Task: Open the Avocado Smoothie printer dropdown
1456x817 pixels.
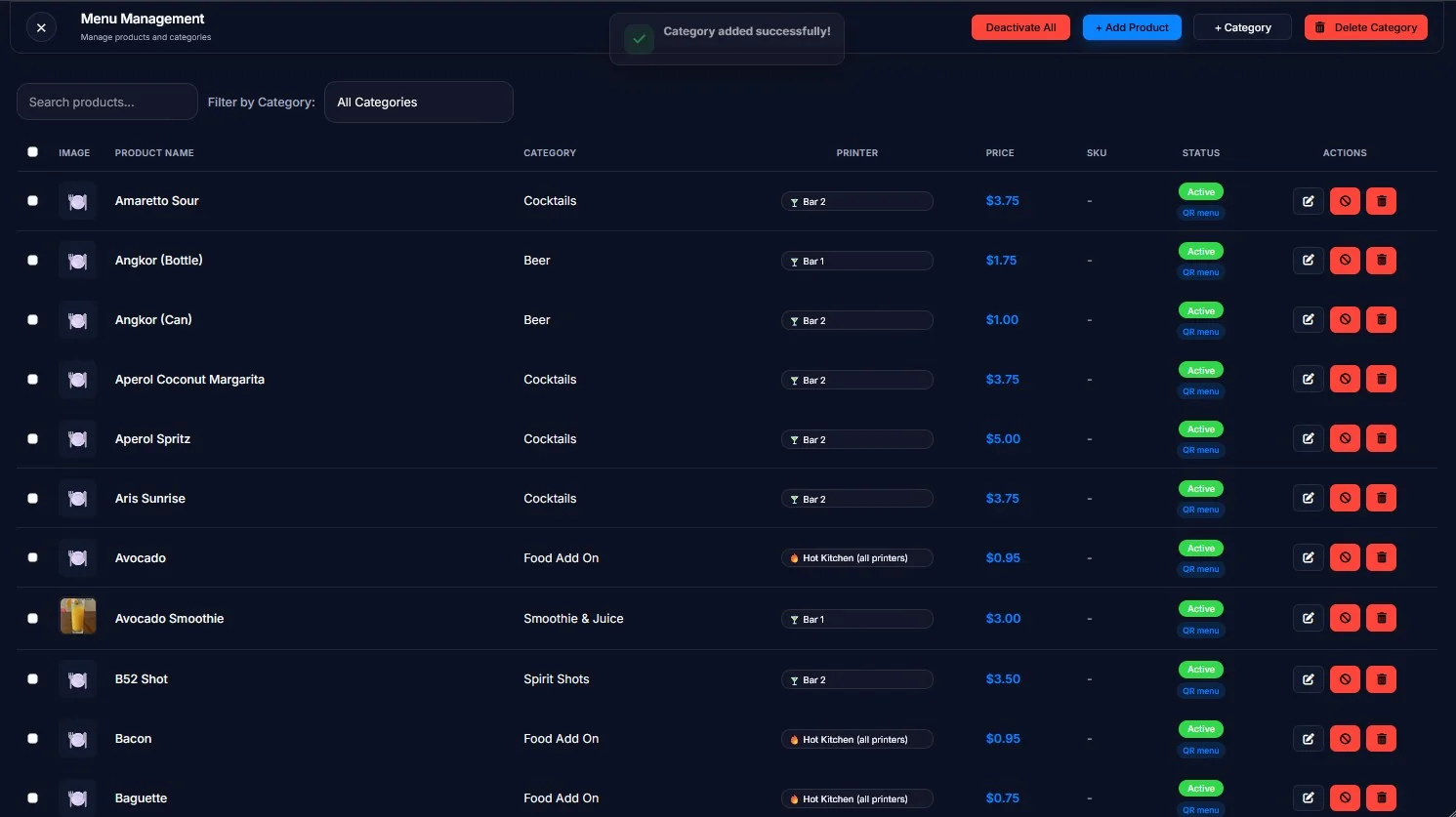Action: click(x=856, y=620)
